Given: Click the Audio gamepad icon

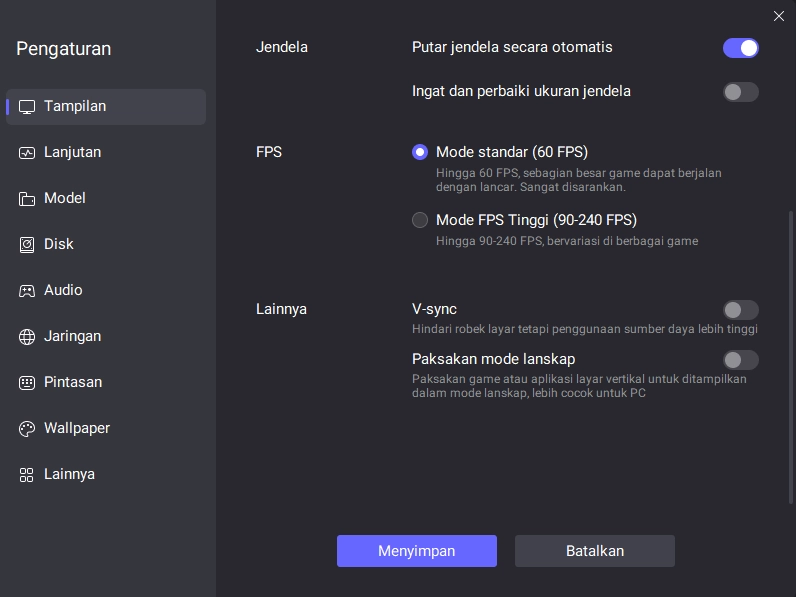Looking at the screenshot, I should click(27, 291).
